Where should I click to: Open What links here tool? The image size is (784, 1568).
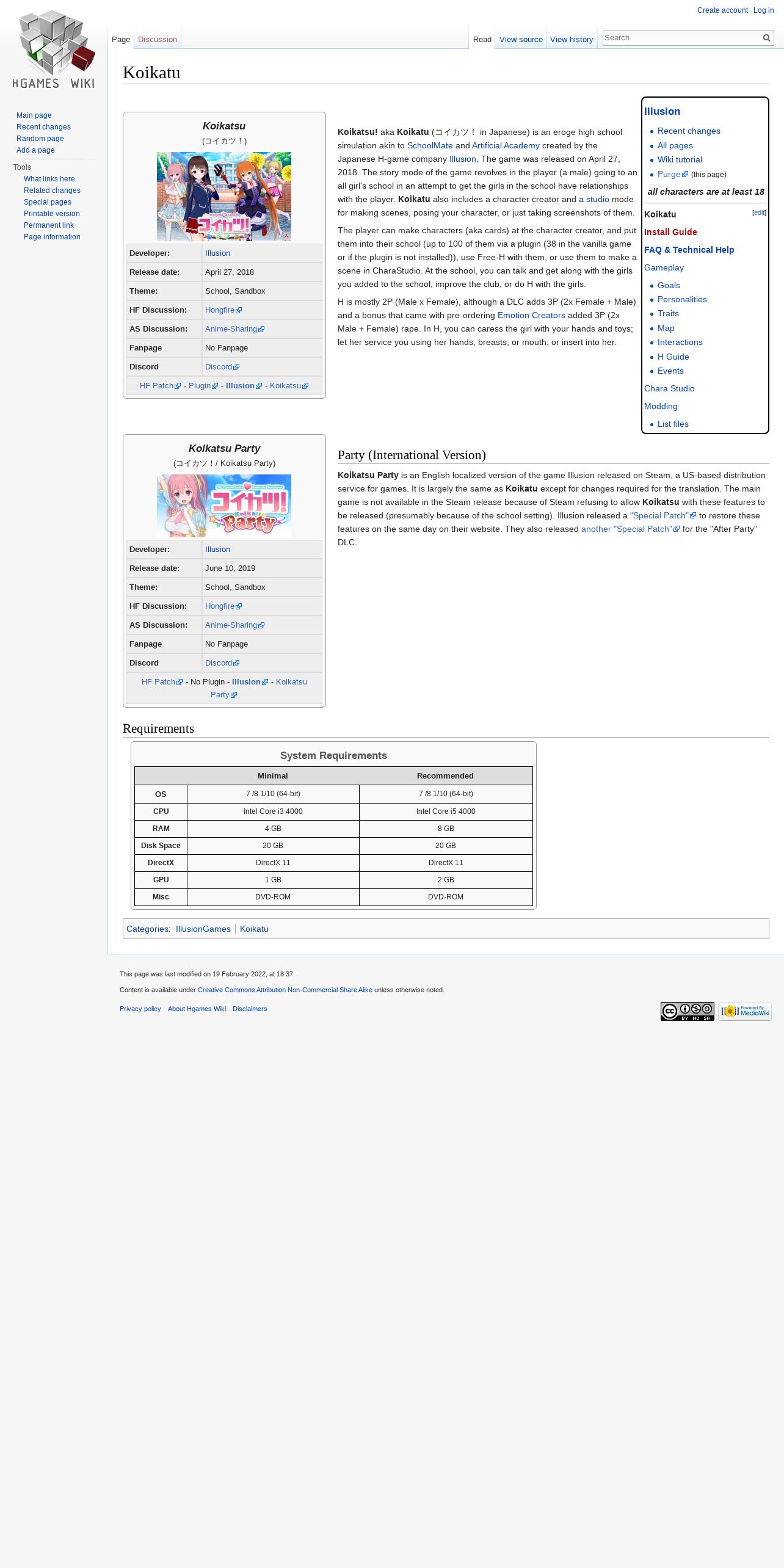[x=49, y=179]
